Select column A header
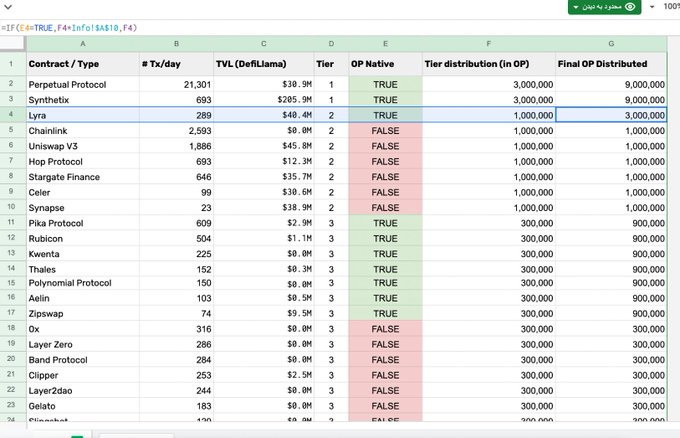Viewport: 680px width, 438px height. point(83,43)
